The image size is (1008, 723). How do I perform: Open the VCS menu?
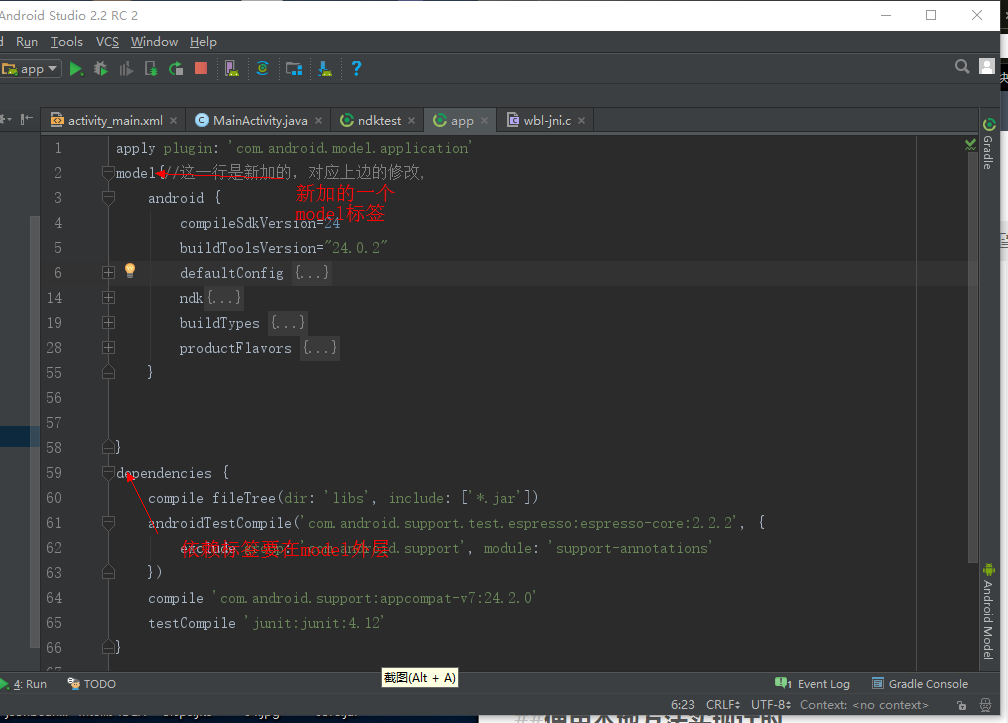coord(107,42)
